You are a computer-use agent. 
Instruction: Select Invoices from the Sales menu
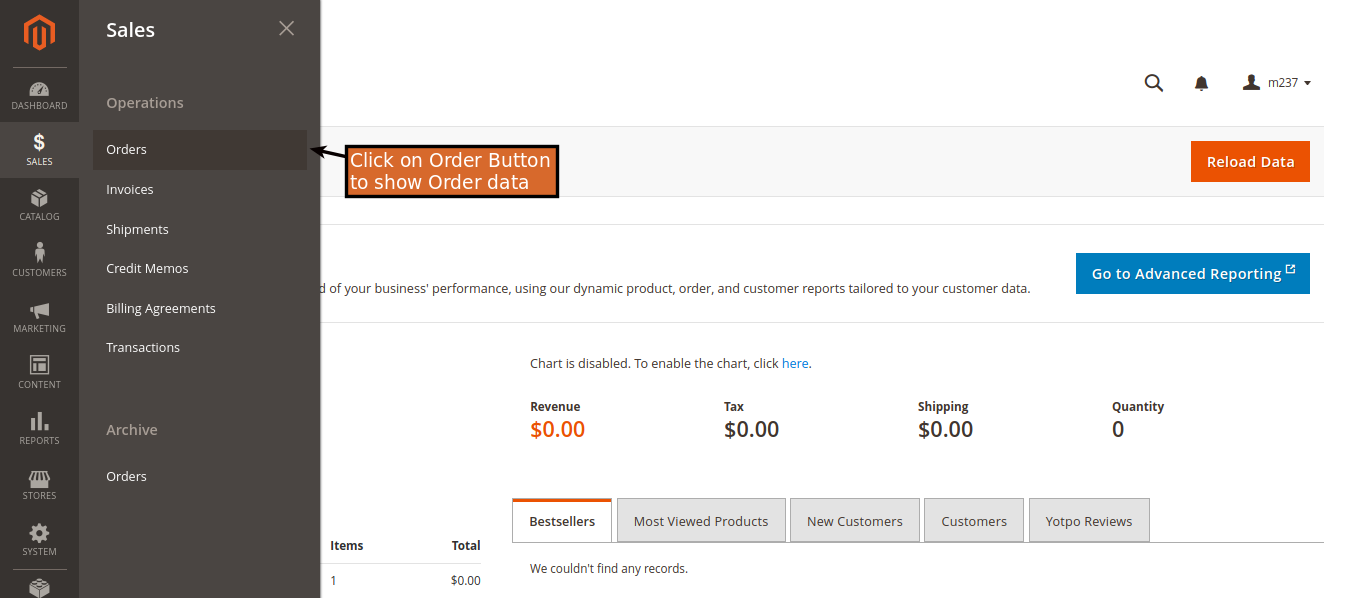[x=131, y=189]
